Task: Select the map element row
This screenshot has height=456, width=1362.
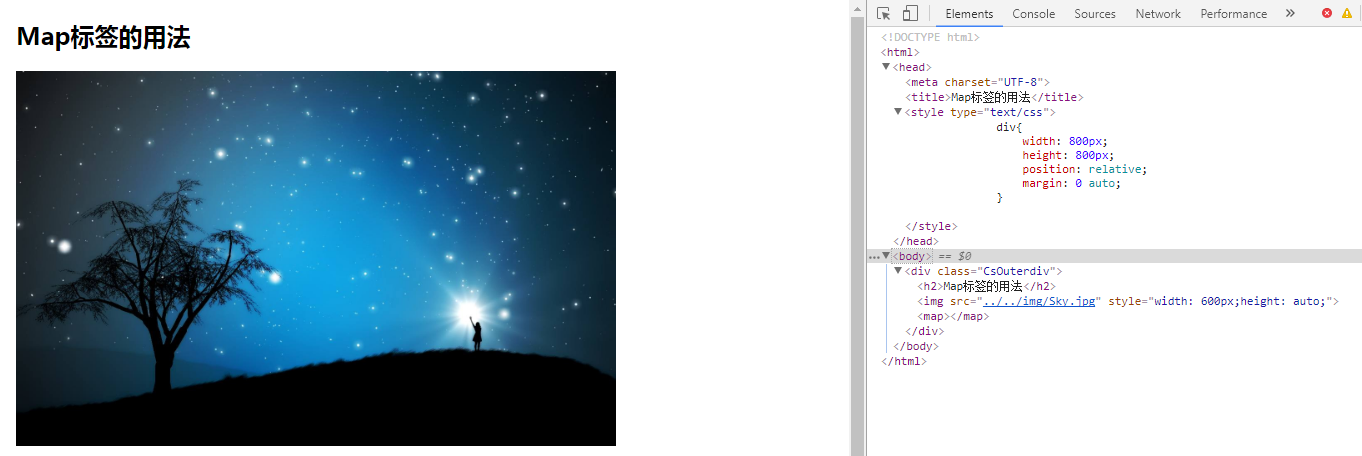Action: (x=953, y=316)
